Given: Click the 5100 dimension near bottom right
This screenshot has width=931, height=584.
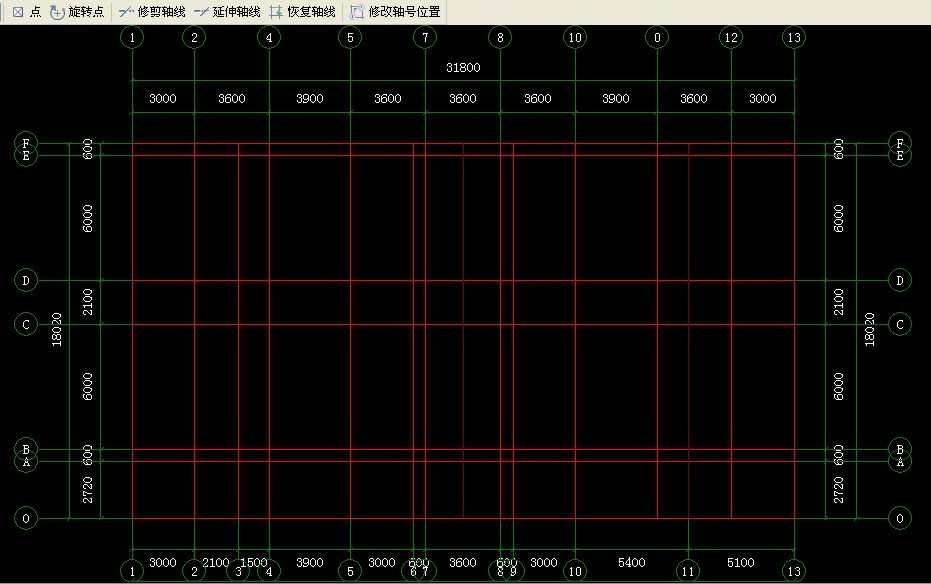Looking at the screenshot, I should (x=741, y=562).
